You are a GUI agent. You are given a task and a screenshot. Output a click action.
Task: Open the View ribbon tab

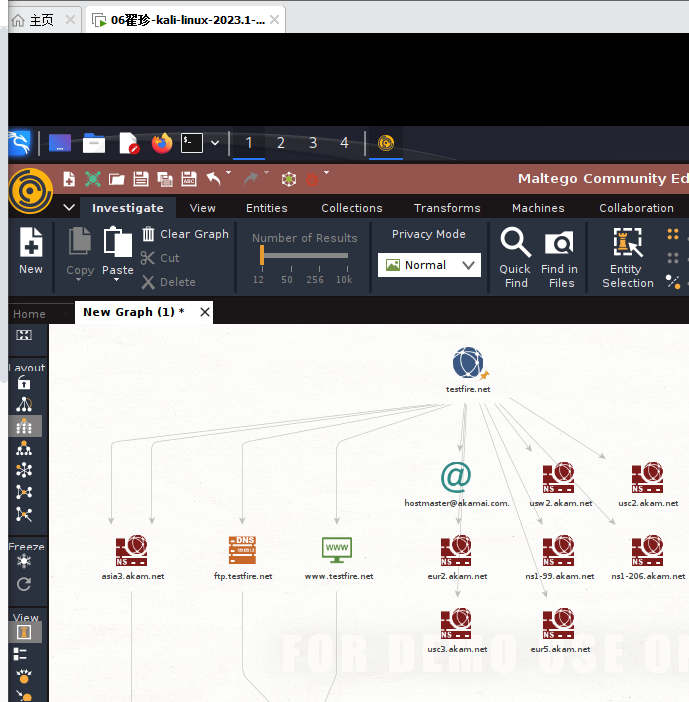click(x=202, y=208)
